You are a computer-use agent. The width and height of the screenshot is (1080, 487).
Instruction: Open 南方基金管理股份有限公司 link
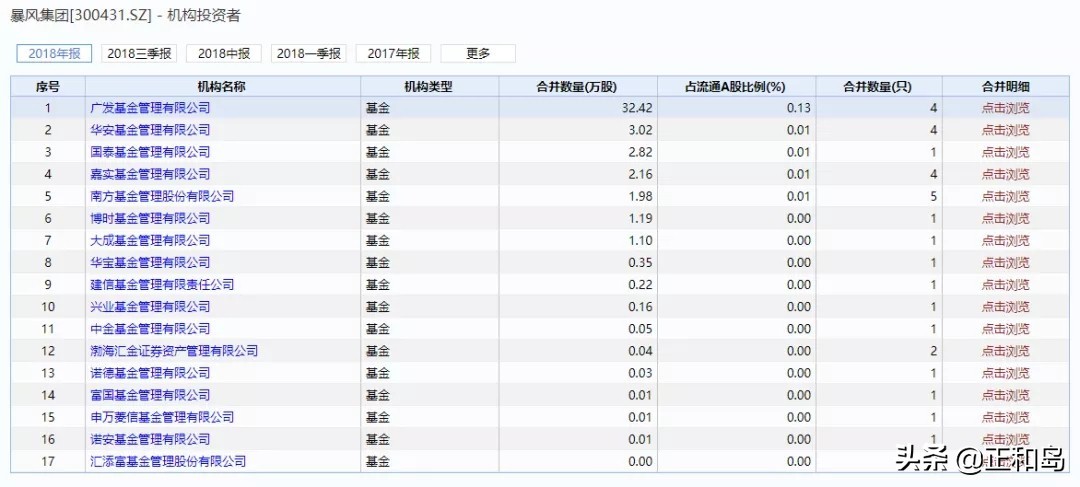click(x=162, y=196)
